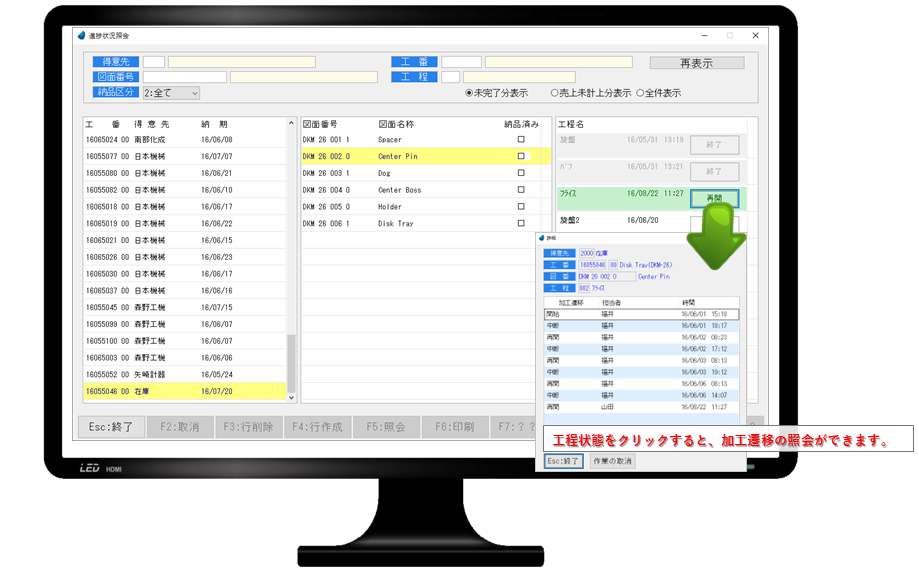This screenshot has height=583, width=919.
Task: Check 納品済み box for Spacer row
Action: click(520, 140)
